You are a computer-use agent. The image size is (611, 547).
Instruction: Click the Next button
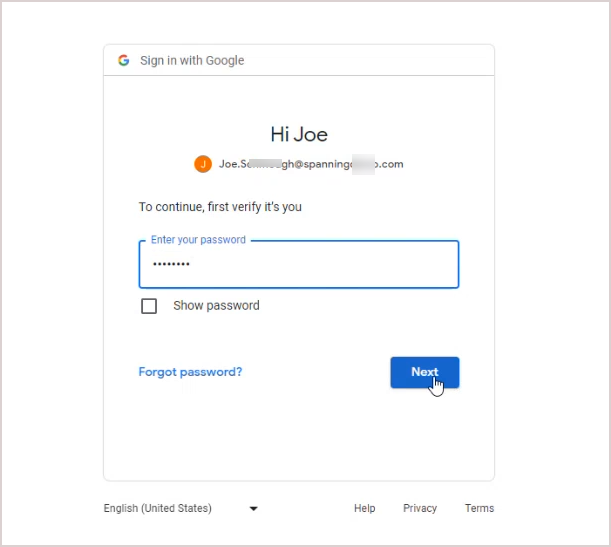click(x=425, y=372)
